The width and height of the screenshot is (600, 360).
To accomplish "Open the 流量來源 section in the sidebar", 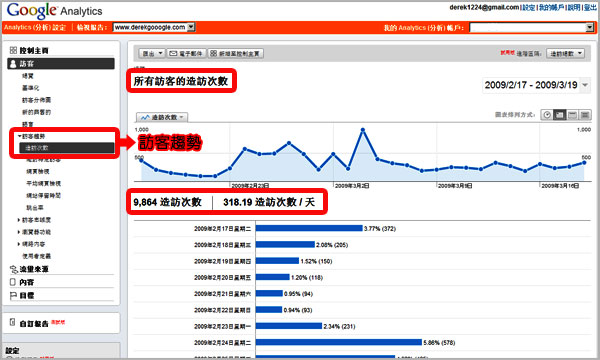I will [x=29, y=269].
